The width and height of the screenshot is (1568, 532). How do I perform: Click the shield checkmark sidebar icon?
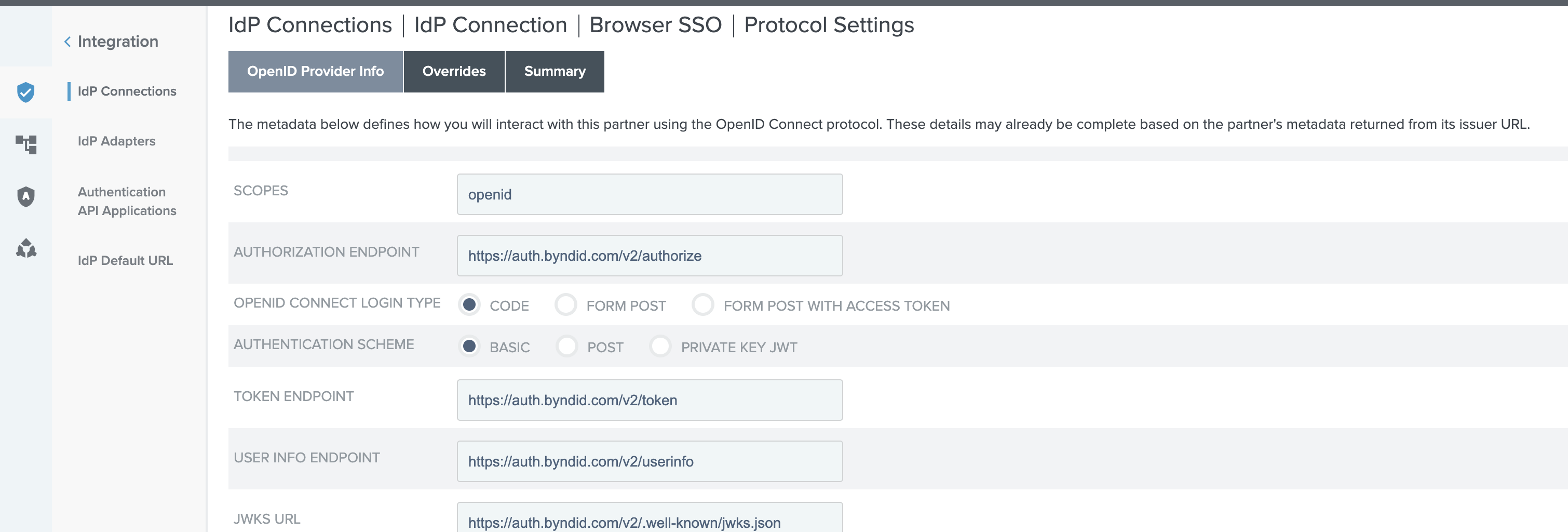tap(25, 92)
